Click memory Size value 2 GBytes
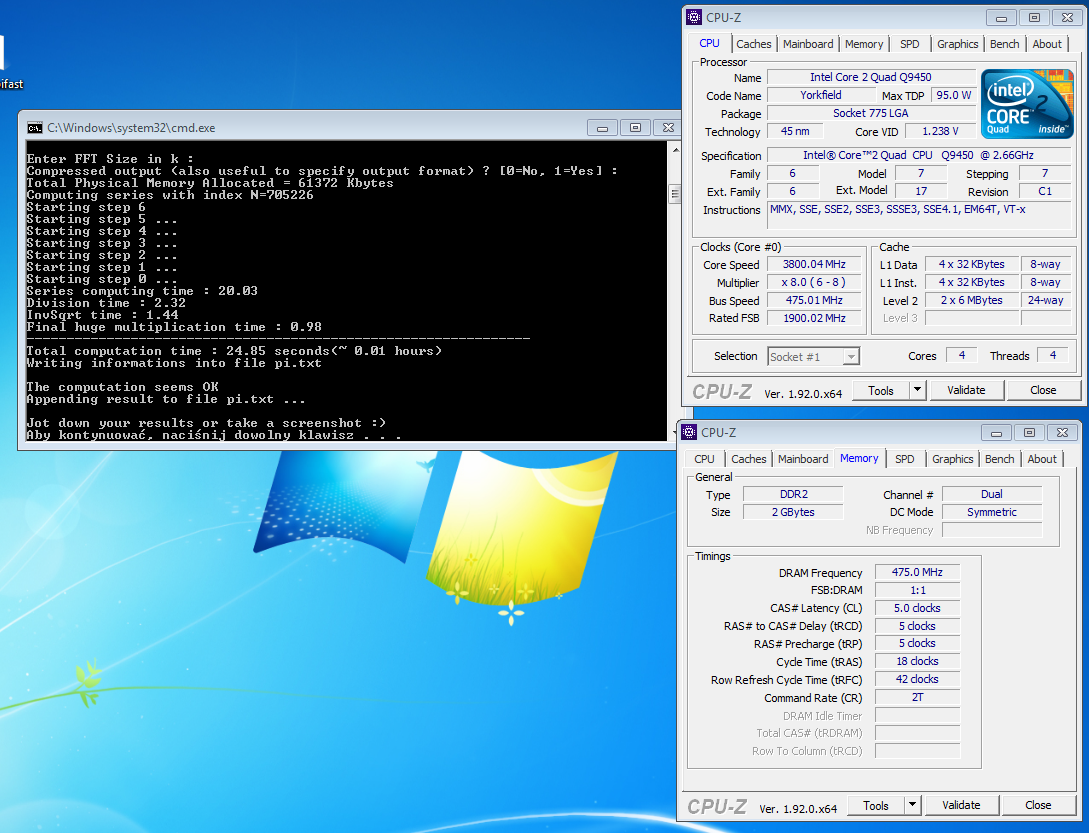The height and width of the screenshot is (833, 1089). [793, 512]
